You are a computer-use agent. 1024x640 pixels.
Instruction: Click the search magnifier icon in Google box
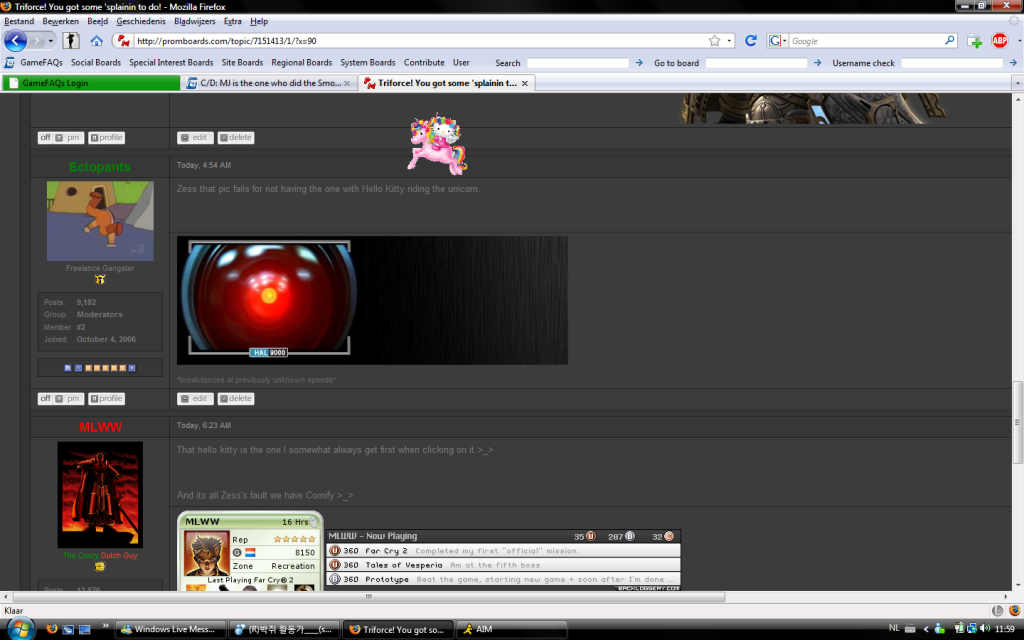[950, 41]
